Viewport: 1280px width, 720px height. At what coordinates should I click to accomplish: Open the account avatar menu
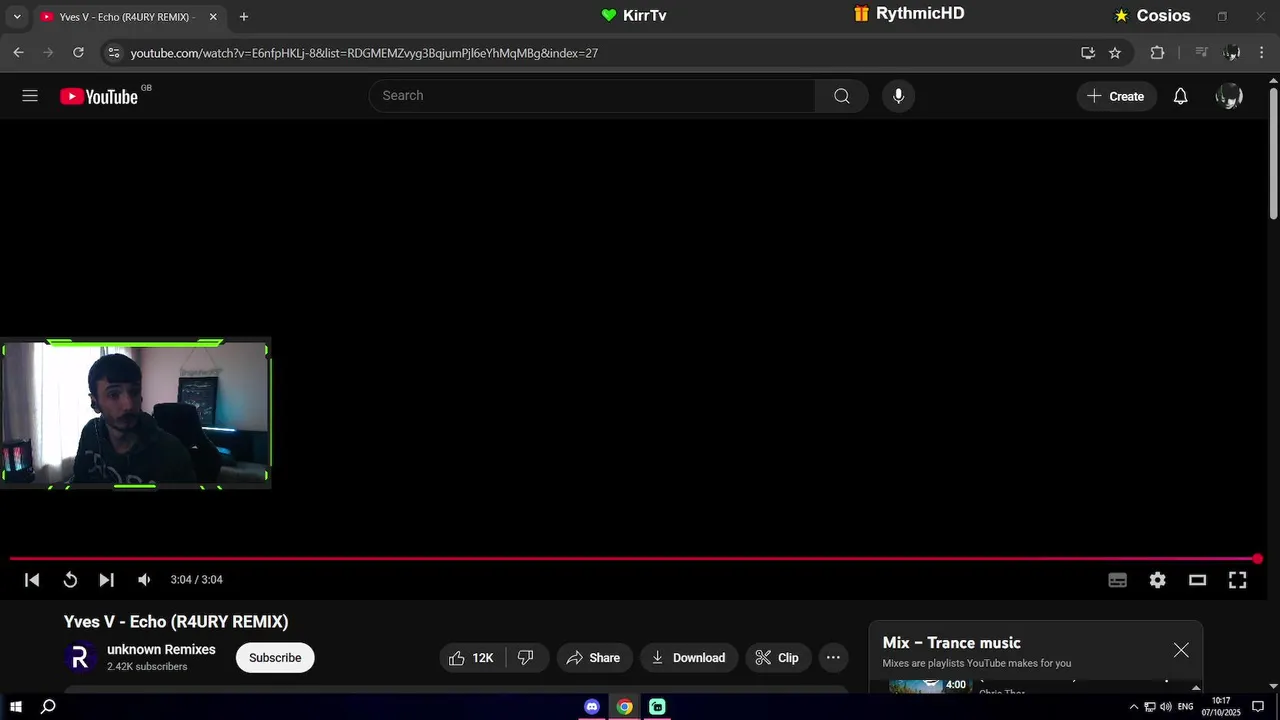point(1229,96)
